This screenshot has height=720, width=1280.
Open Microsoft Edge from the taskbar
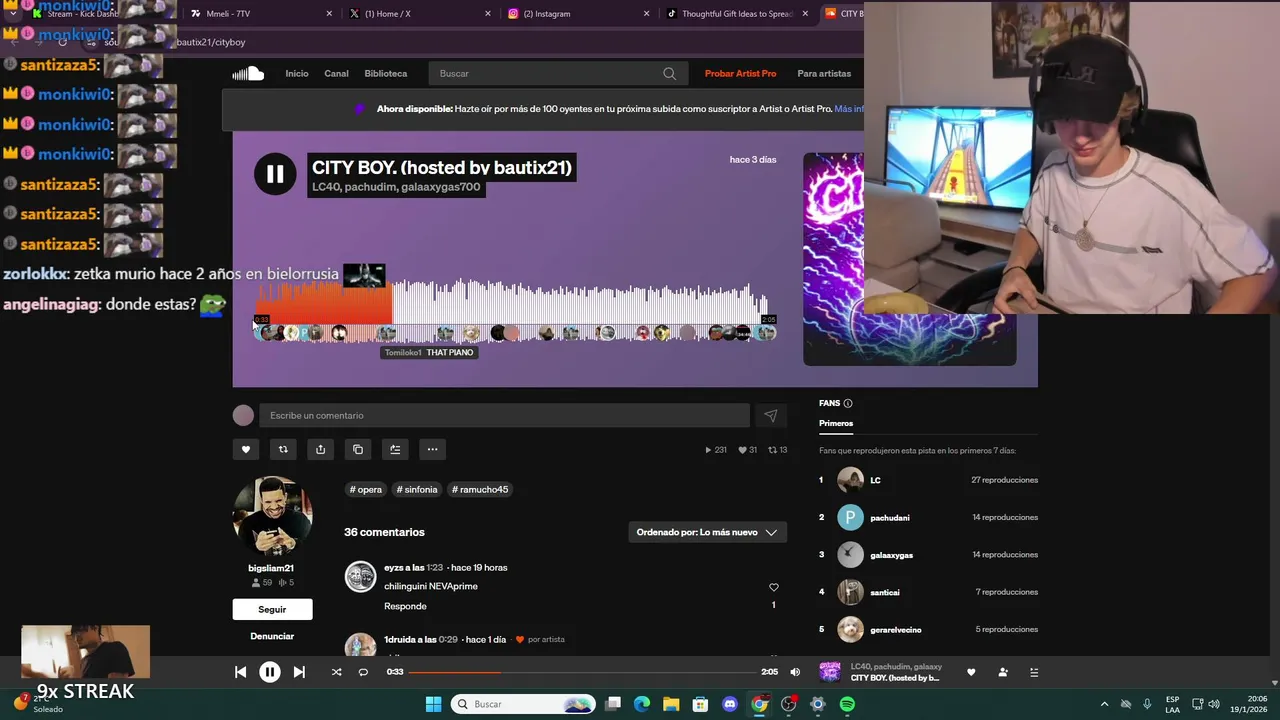pyautogui.click(x=642, y=704)
